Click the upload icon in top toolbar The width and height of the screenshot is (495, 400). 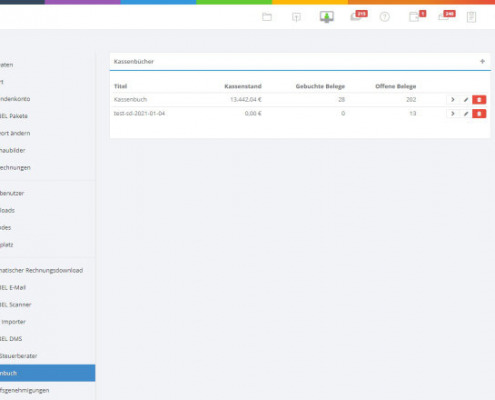click(296, 17)
